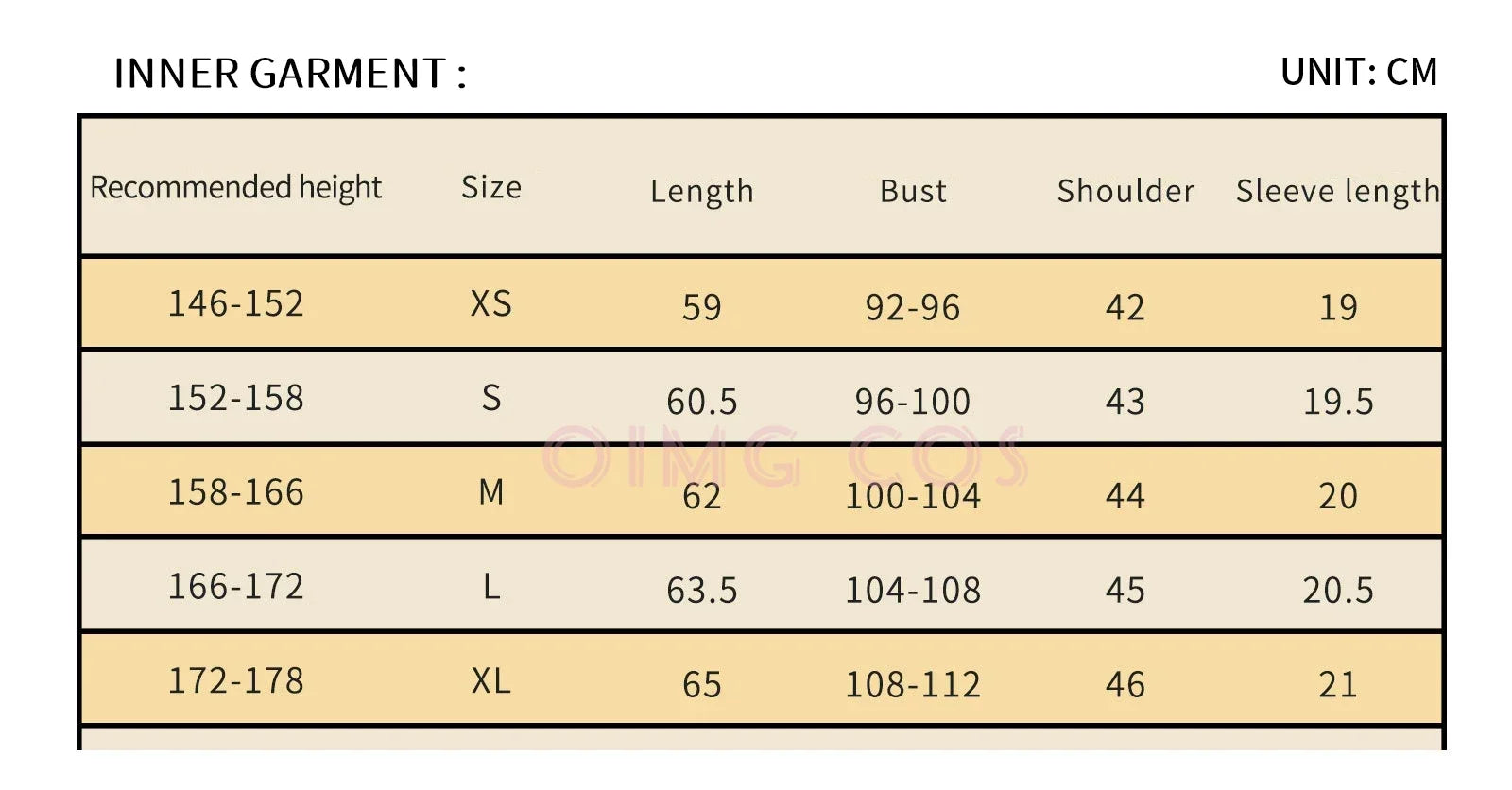
Task: Select the XS size cell
Action: click(x=490, y=303)
